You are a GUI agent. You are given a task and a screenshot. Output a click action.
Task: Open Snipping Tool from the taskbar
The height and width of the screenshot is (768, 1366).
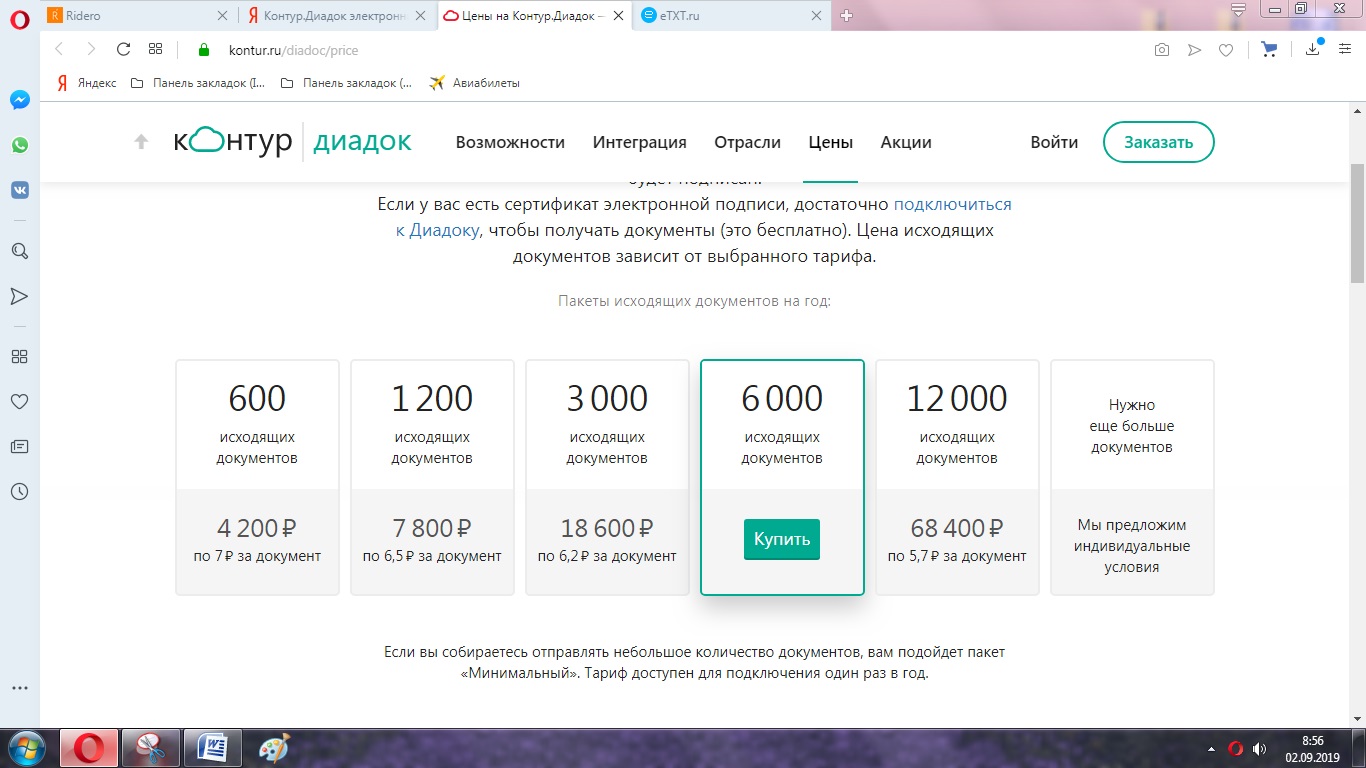click(151, 748)
